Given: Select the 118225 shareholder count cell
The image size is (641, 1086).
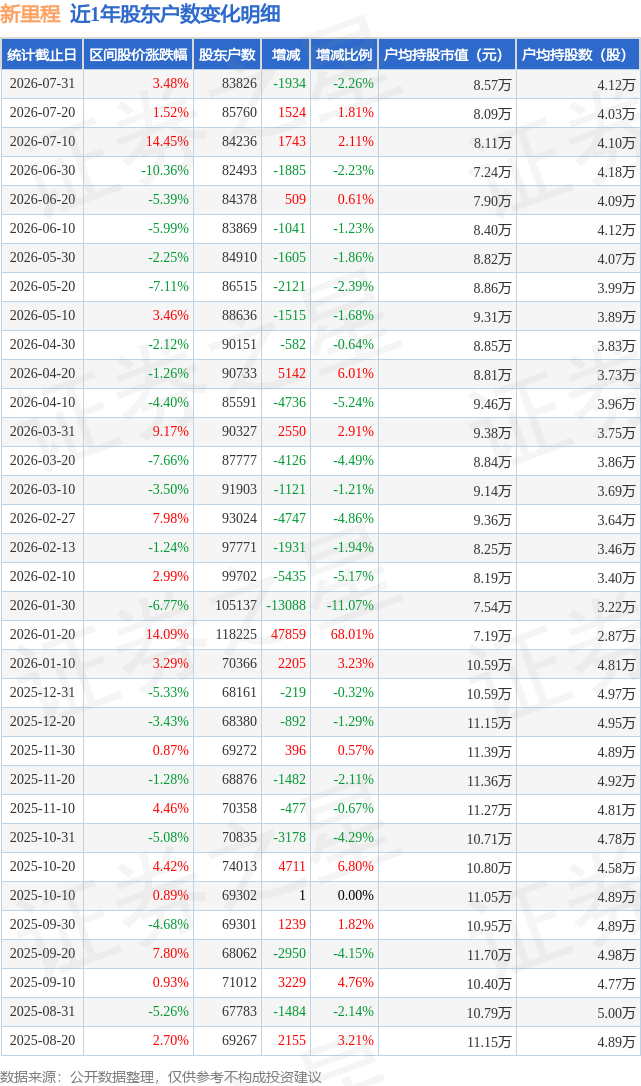Looking at the screenshot, I should pos(236,634).
